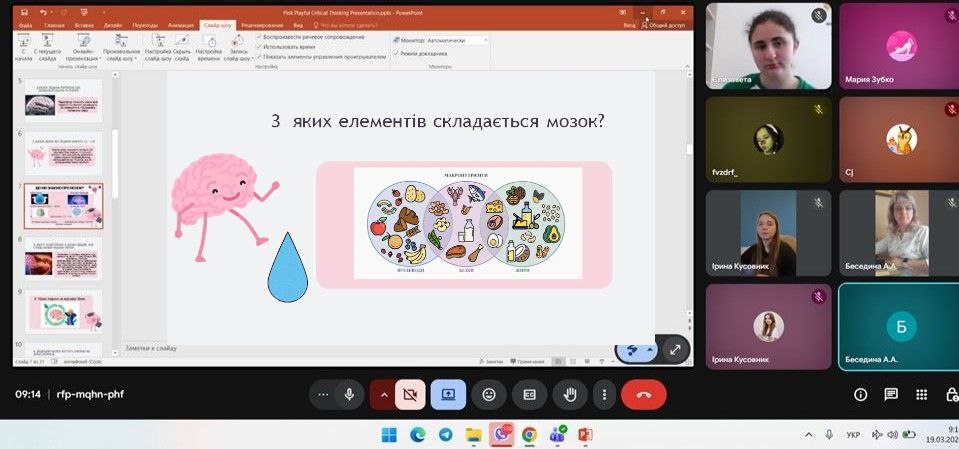This screenshot has width=959, height=449.
Task: Open the meeting chat panel
Action: coord(891,395)
